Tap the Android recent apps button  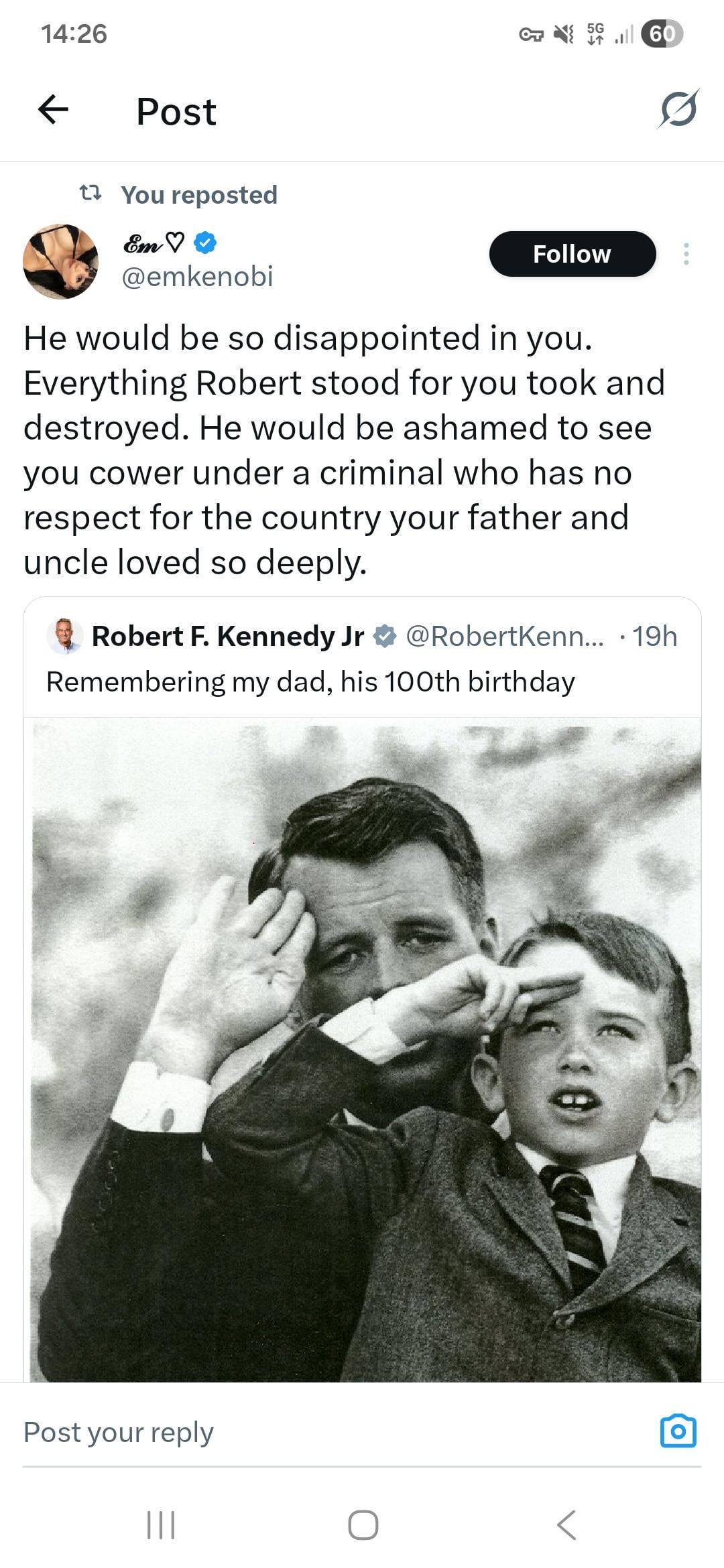tap(161, 1525)
